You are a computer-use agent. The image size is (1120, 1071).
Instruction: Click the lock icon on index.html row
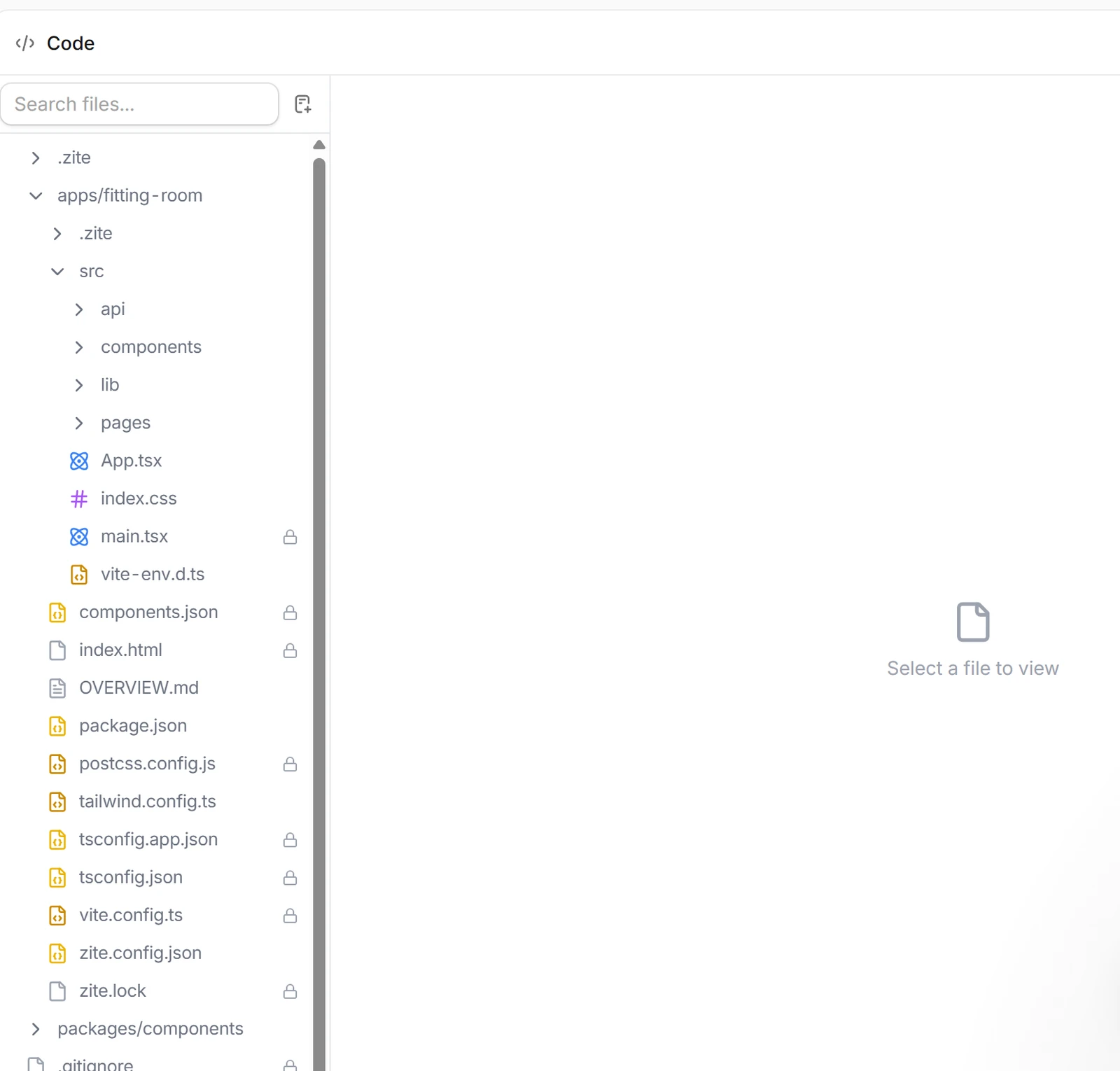click(290, 650)
